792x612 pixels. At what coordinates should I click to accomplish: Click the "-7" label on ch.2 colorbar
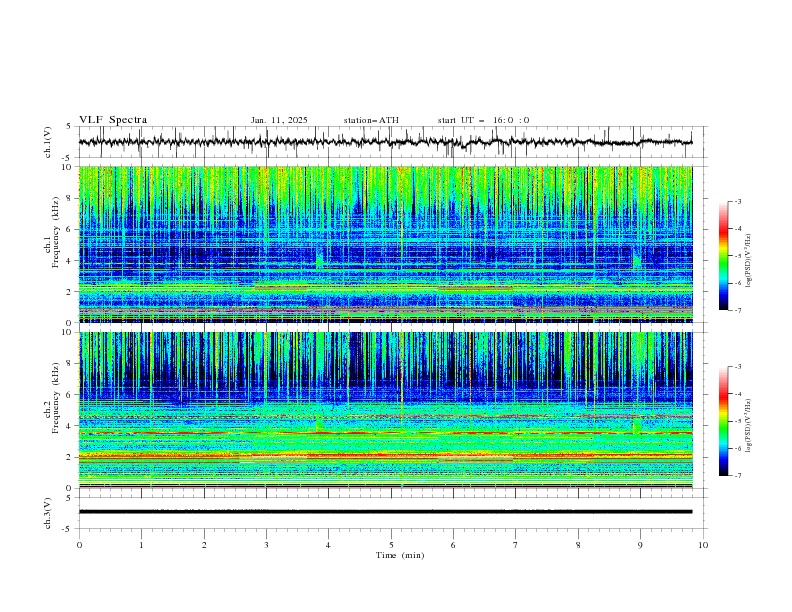737,475
